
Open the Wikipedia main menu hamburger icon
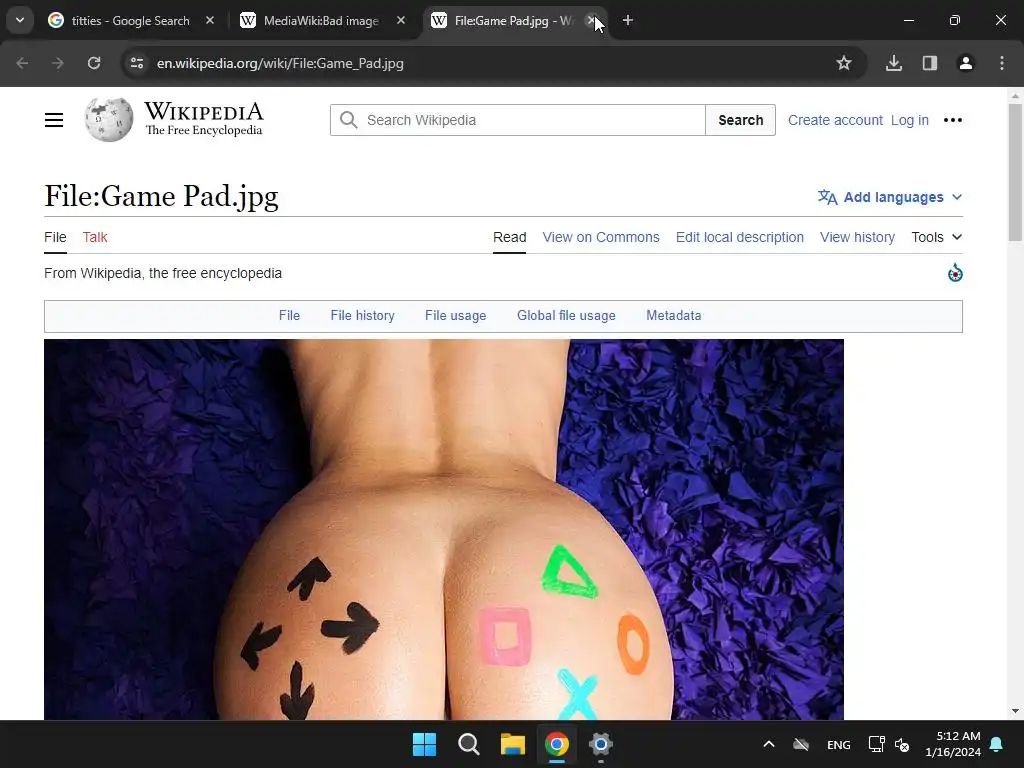pos(54,120)
